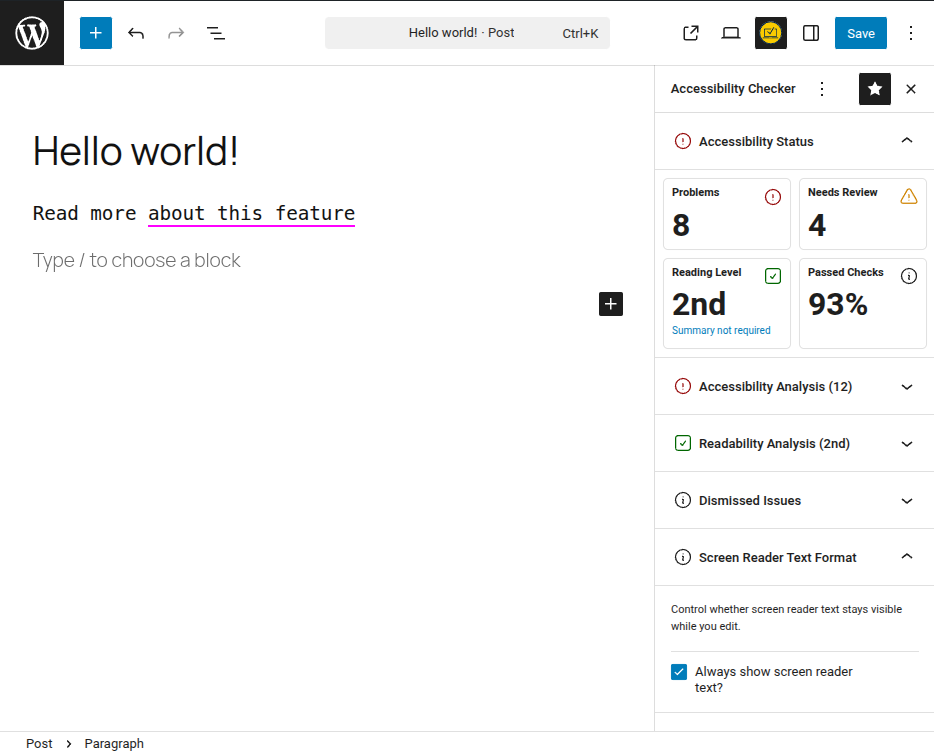Pin Accessibility Checker with the star icon
The width and height of the screenshot is (934, 752).
(874, 89)
